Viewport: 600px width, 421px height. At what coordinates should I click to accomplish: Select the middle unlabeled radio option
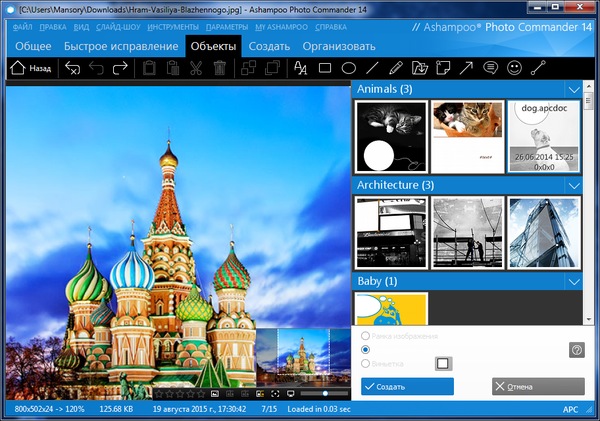(366, 349)
